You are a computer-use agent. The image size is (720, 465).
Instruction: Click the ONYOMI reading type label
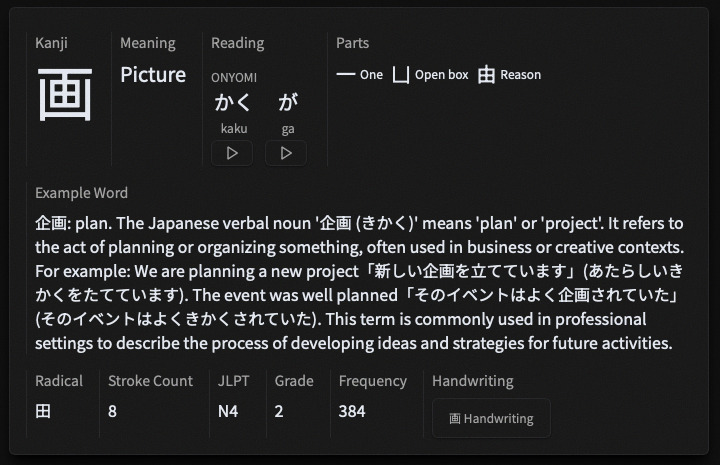[x=234, y=77]
